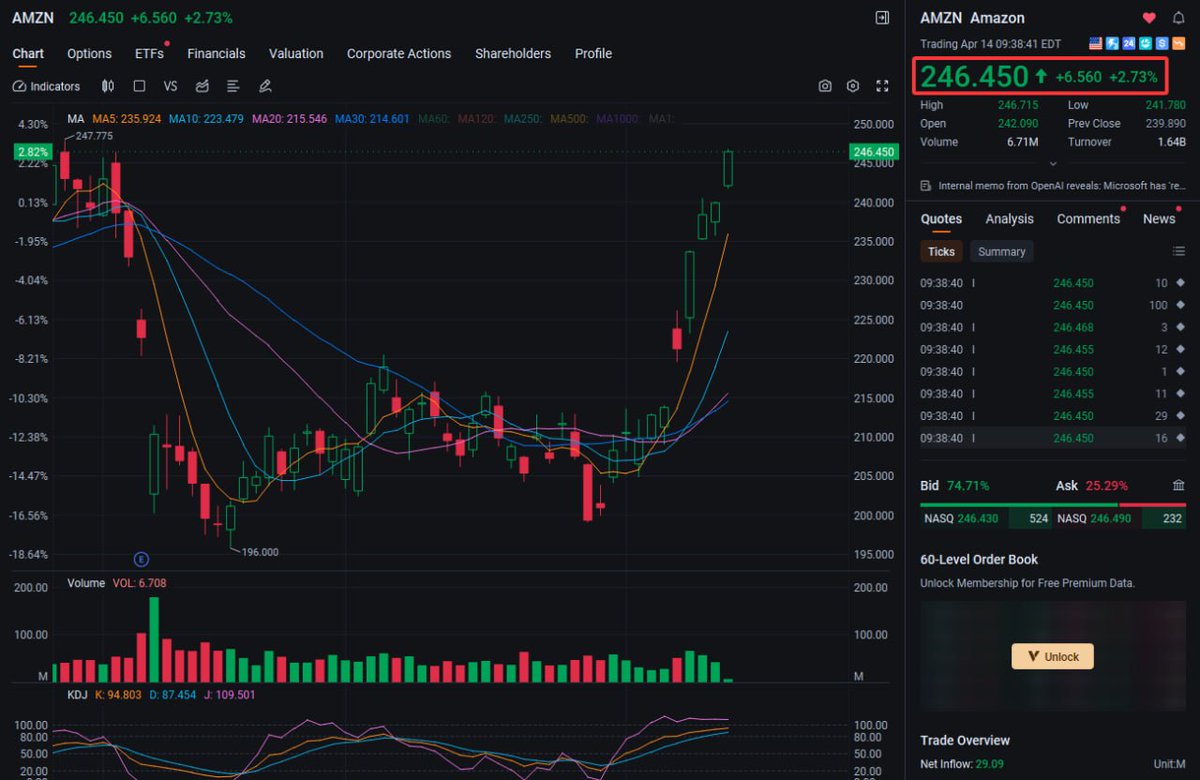The height and width of the screenshot is (780, 1200).
Task: Click the 60-Level Order Book heading
Action: (979, 560)
